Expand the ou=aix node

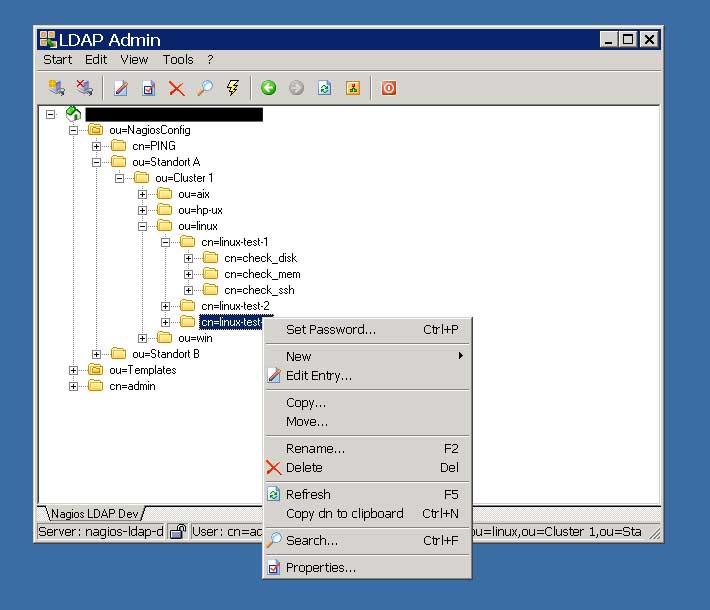tap(142, 194)
